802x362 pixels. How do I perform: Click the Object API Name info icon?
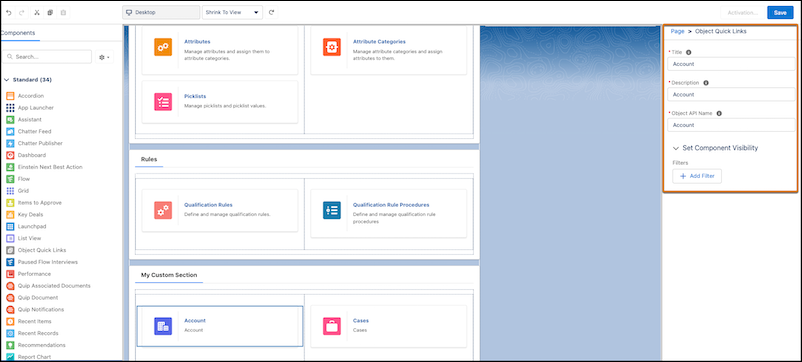[x=719, y=113]
